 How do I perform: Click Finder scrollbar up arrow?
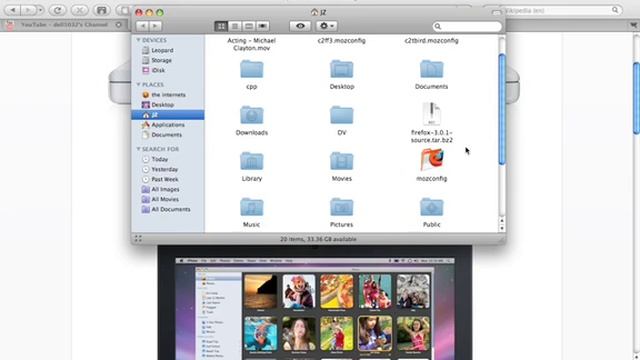pos(502,221)
